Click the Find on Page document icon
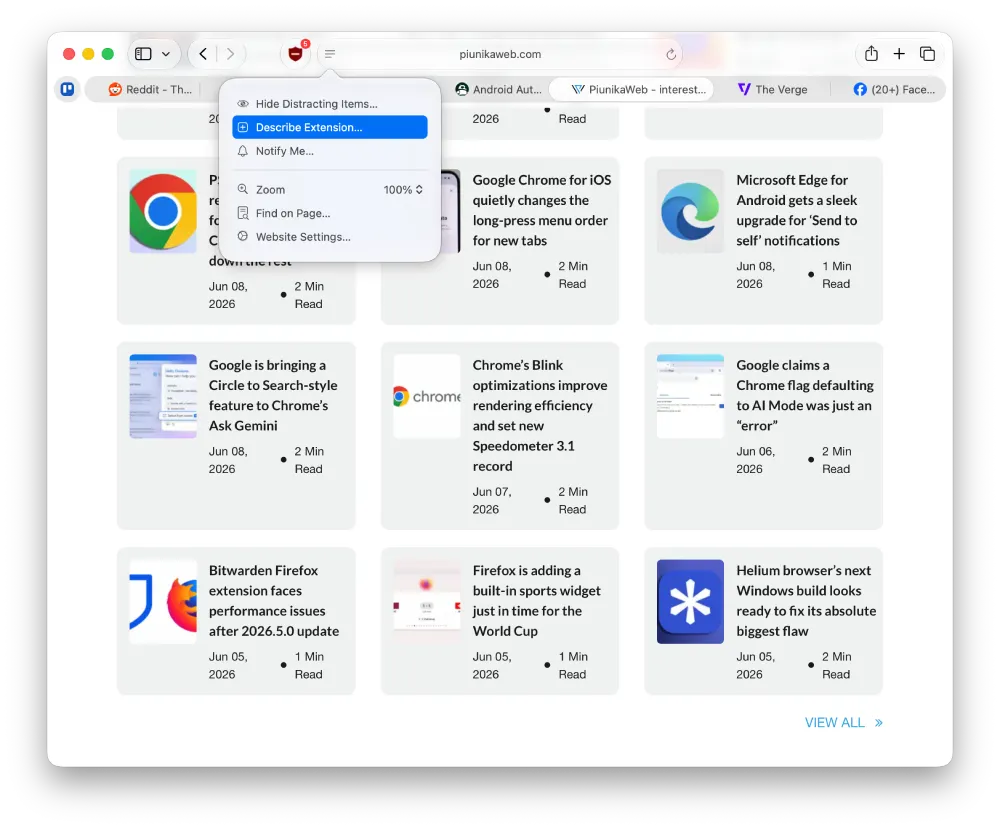 tap(243, 213)
